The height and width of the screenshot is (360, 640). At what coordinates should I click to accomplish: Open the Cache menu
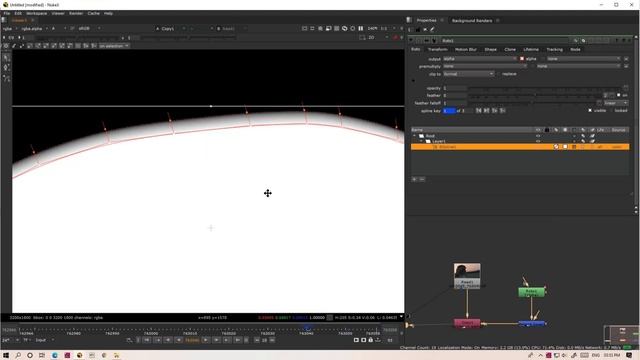(x=93, y=13)
